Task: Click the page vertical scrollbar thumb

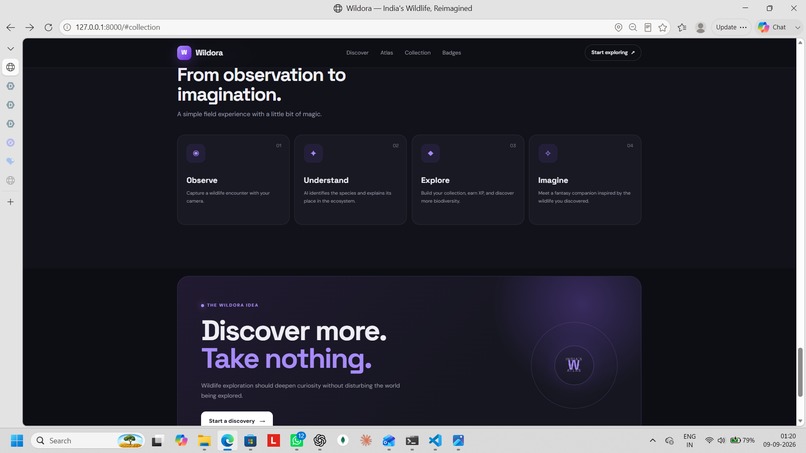Action: [800, 372]
